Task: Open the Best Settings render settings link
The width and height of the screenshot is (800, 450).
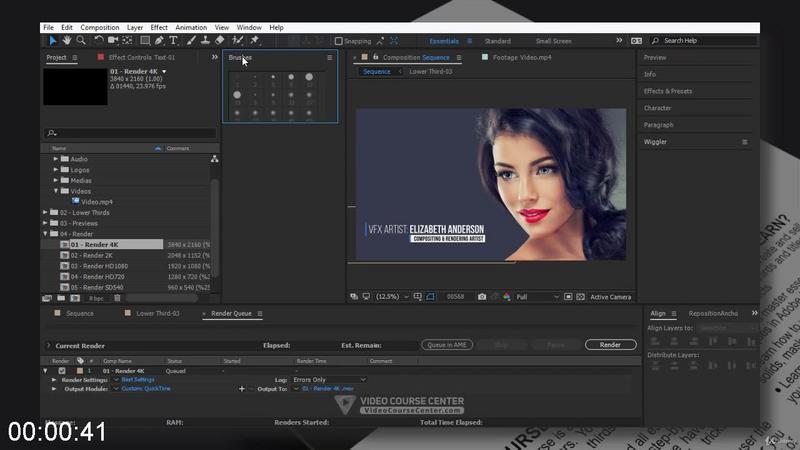Action: [138, 380]
